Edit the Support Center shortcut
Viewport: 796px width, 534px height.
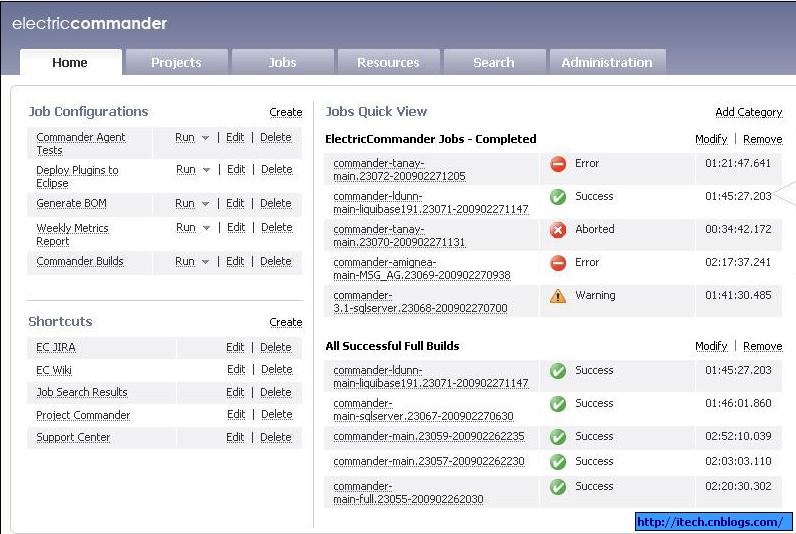[x=235, y=438]
